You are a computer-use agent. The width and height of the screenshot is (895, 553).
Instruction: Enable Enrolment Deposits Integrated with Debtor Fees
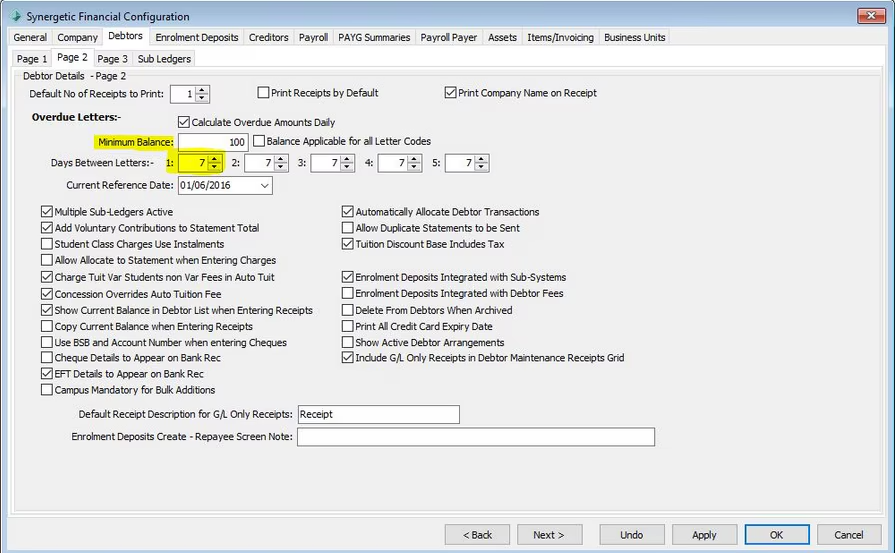click(x=348, y=293)
